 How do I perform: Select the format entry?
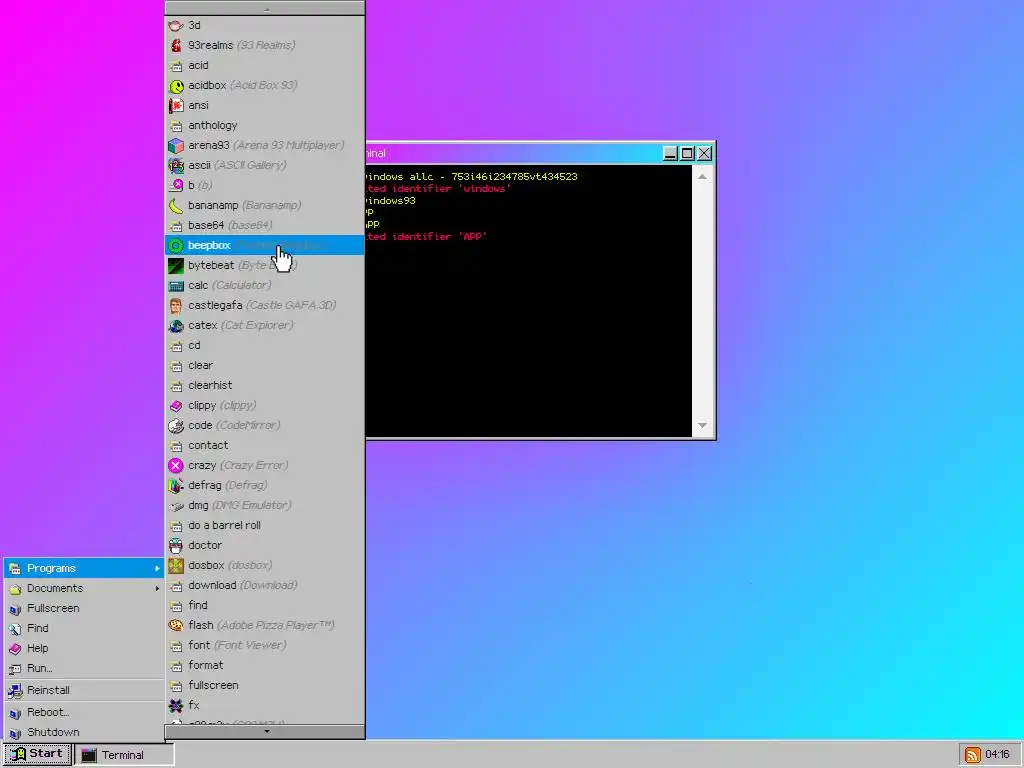[x=265, y=665]
